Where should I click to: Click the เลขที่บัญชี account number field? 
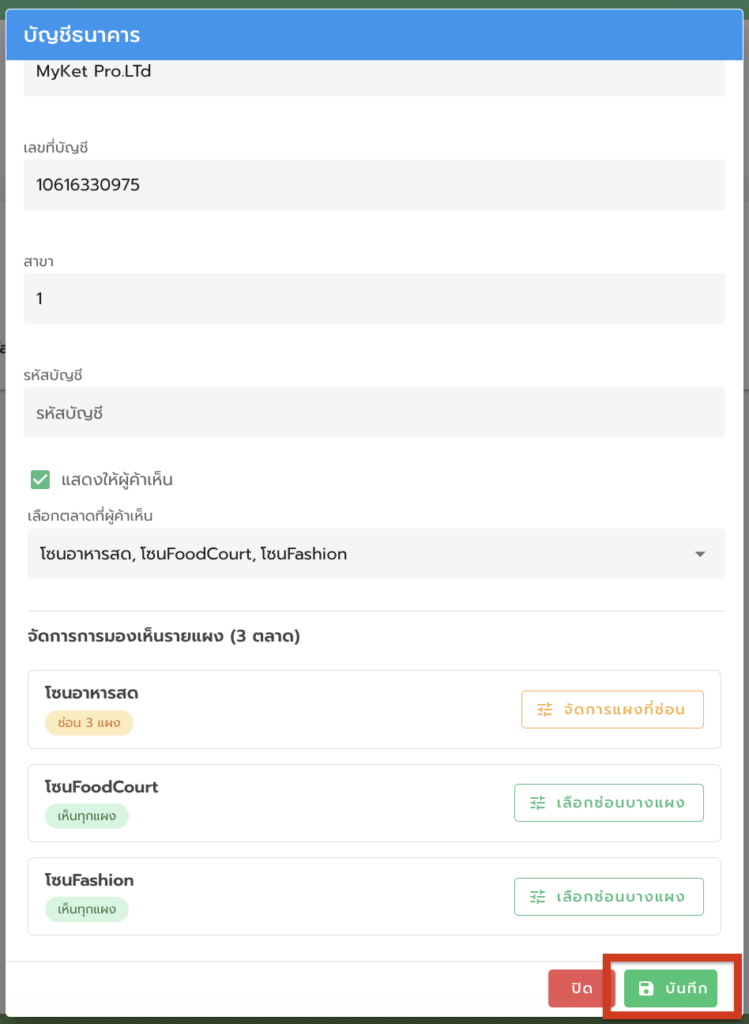click(374, 185)
